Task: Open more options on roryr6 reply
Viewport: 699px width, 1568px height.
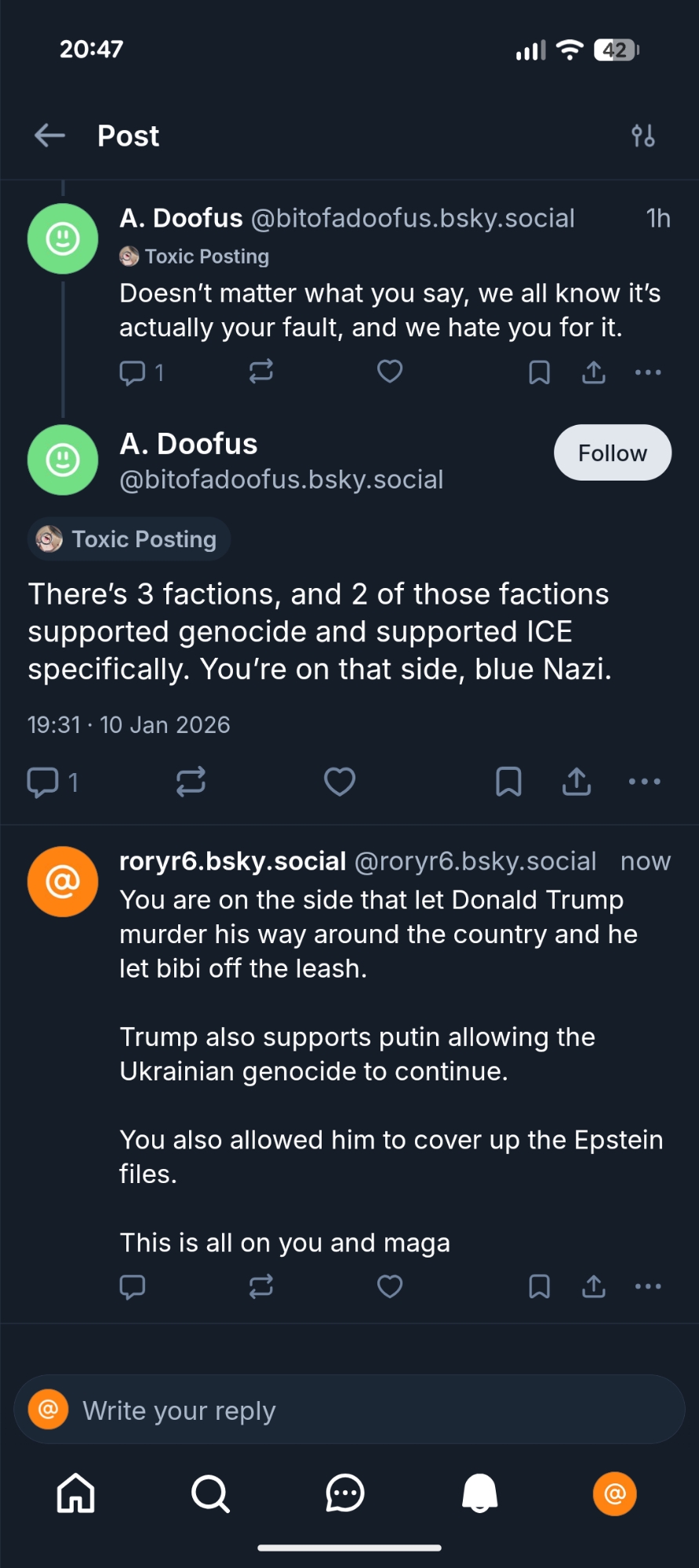Action: click(648, 1287)
